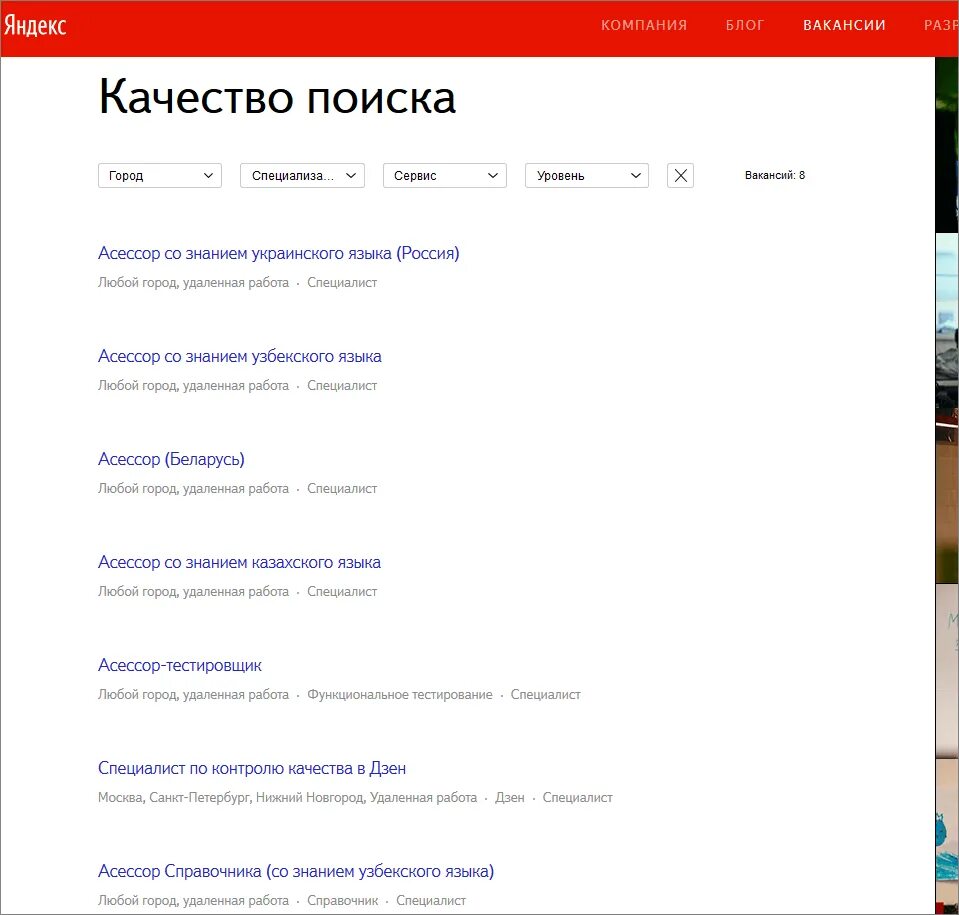Clear filters with the X button
The height and width of the screenshot is (915, 959).
[680, 176]
